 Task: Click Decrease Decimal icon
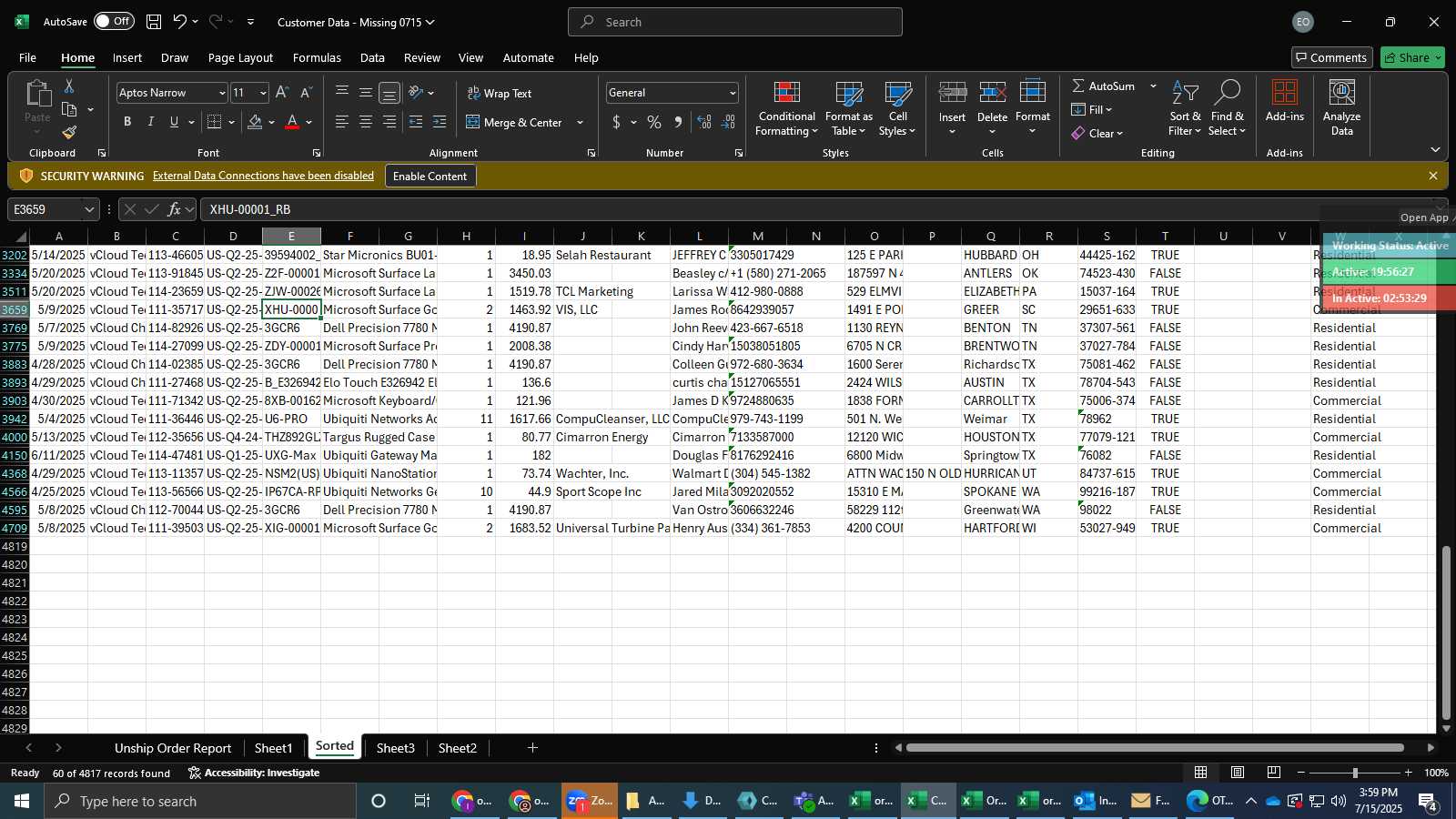point(728,122)
